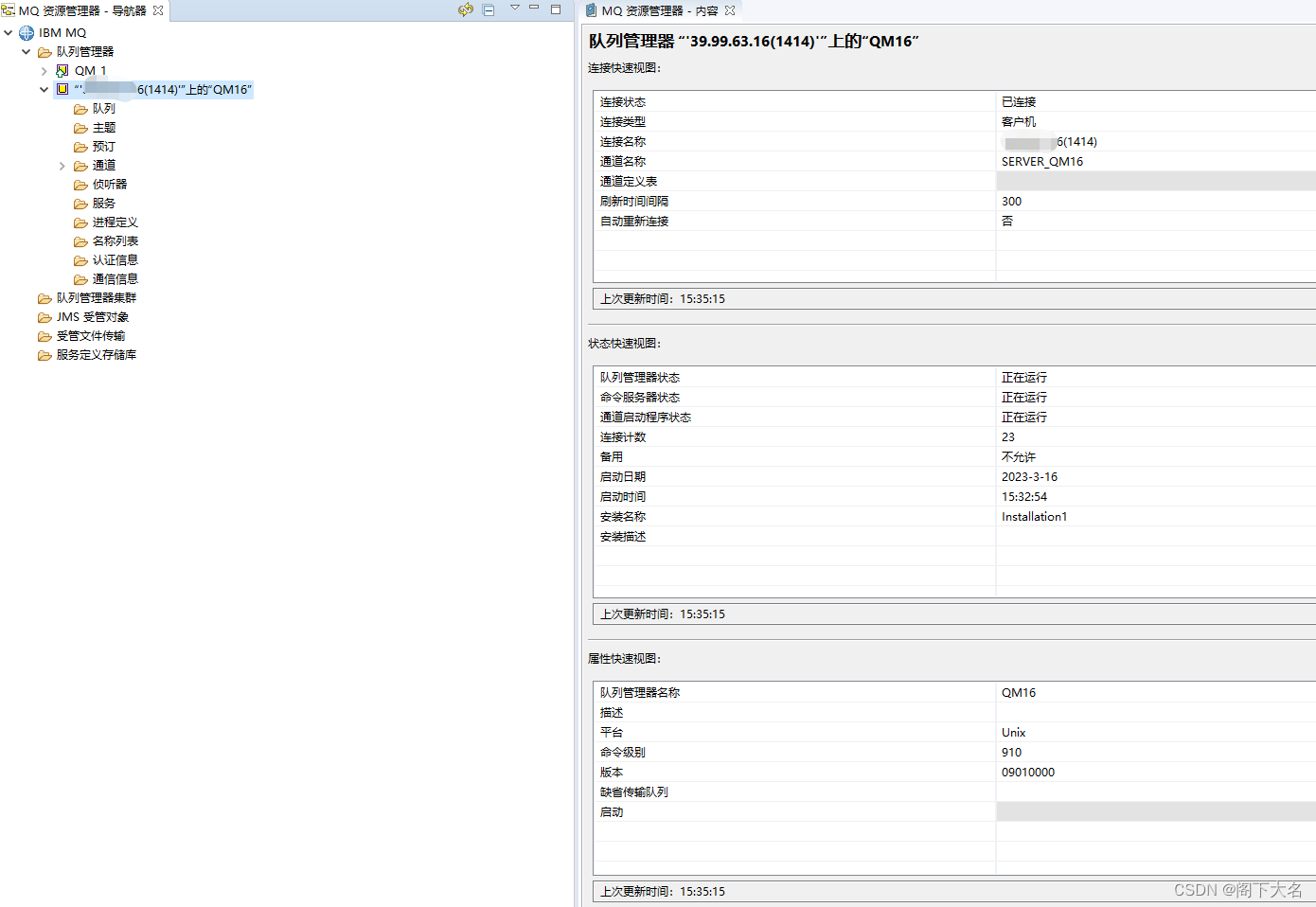Click the 通道 folder icon

tap(80, 166)
